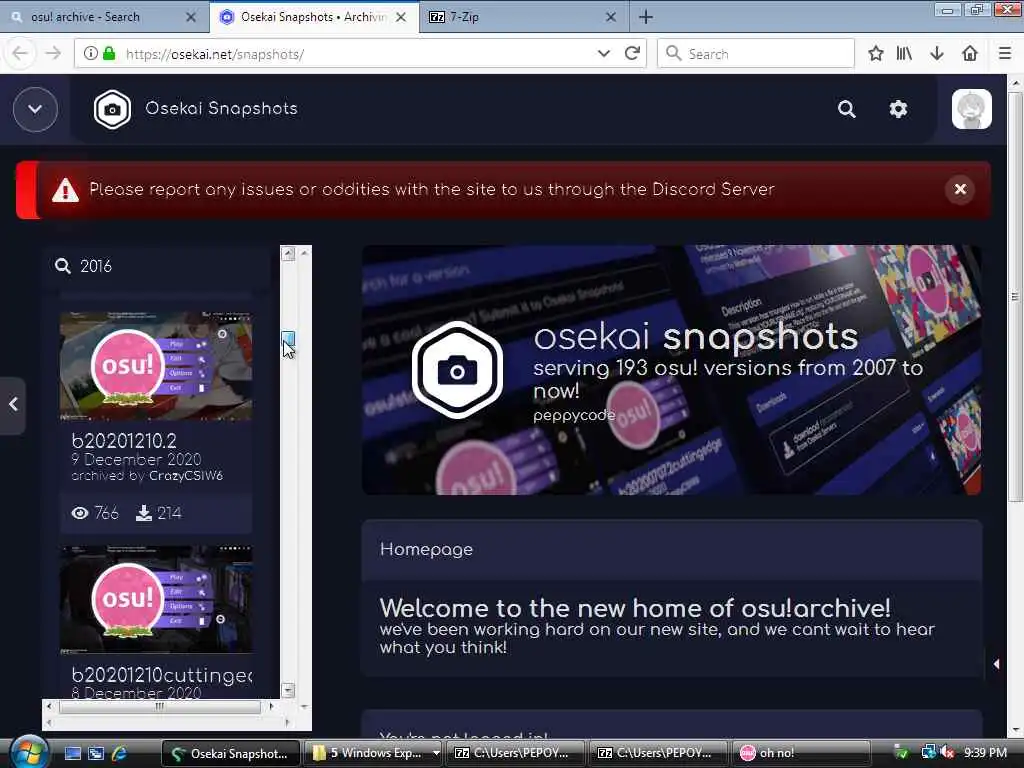
Task: Launch Internet Explorer from quick launch
Action: 119,754
